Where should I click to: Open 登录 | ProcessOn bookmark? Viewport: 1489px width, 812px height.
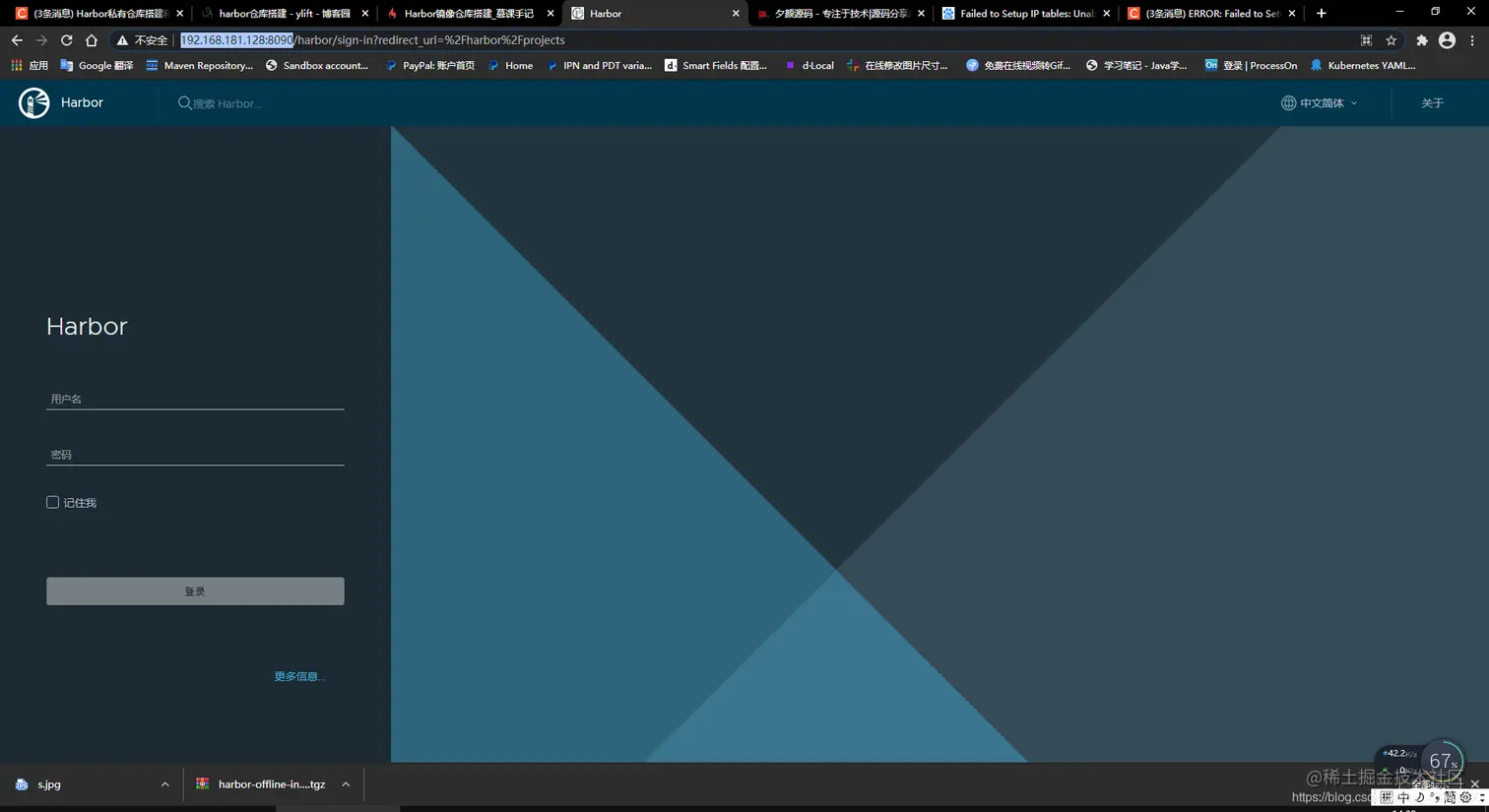[1251, 66]
